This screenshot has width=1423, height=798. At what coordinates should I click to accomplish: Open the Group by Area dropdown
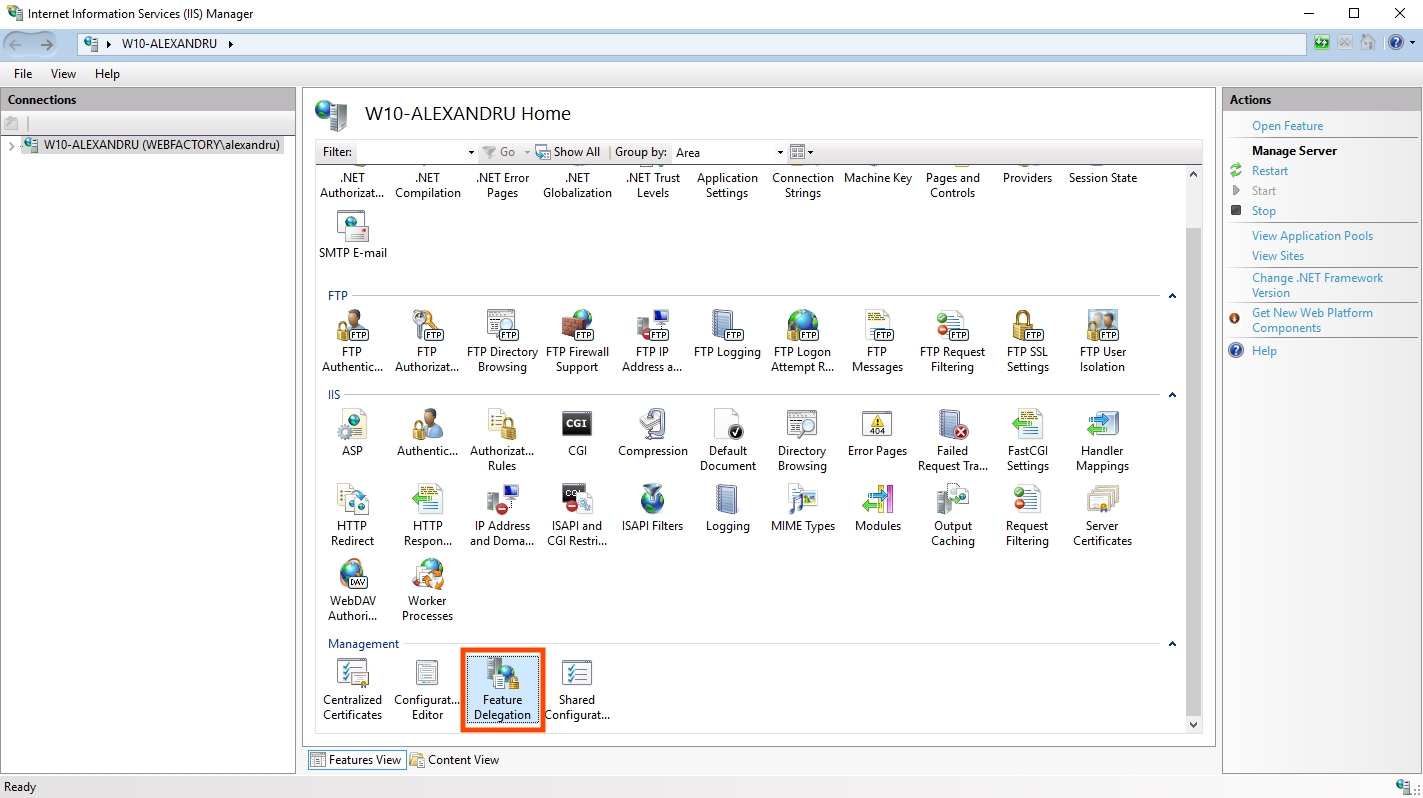pyautogui.click(x=730, y=152)
